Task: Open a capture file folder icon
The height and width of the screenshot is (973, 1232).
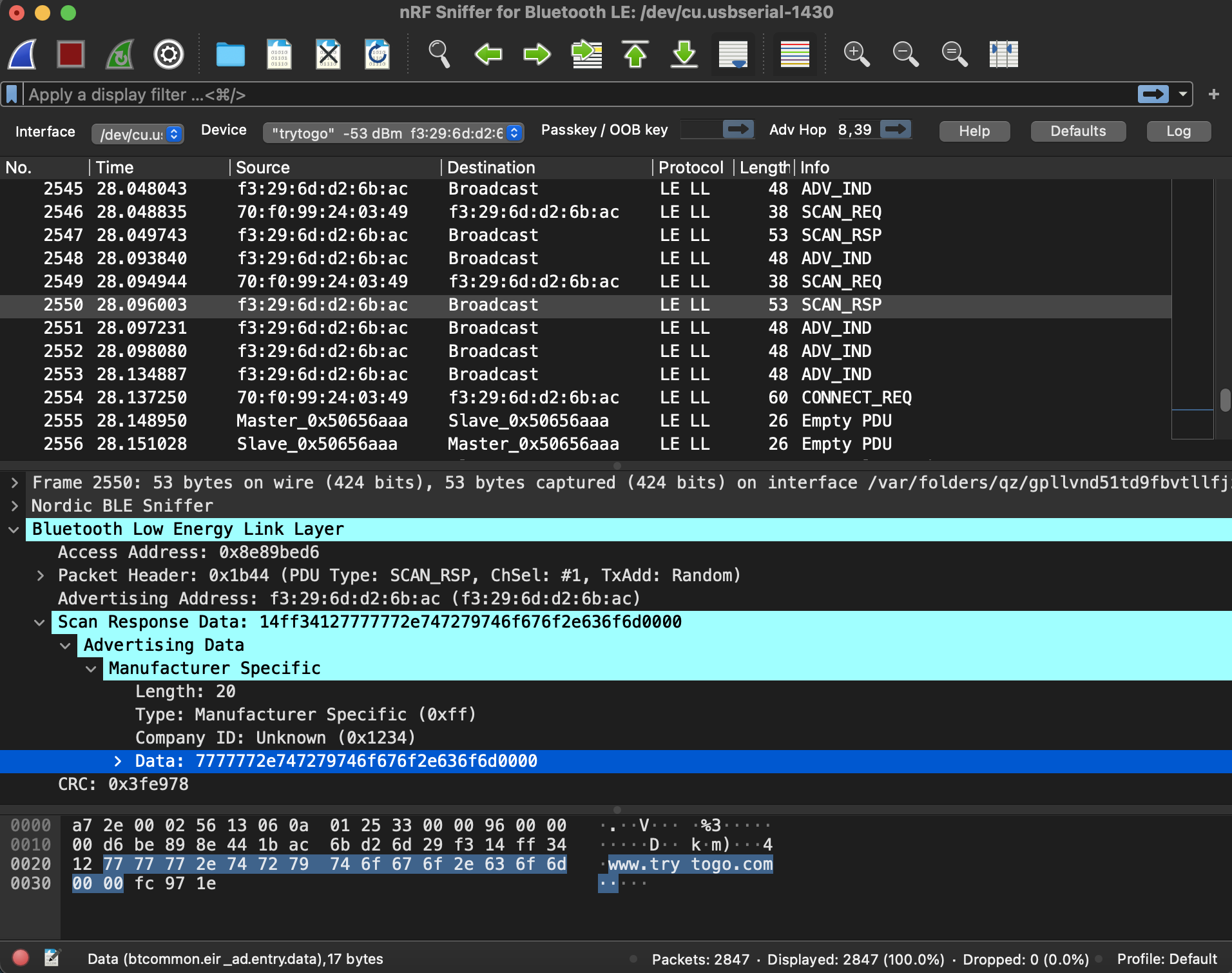Action: (230, 54)
